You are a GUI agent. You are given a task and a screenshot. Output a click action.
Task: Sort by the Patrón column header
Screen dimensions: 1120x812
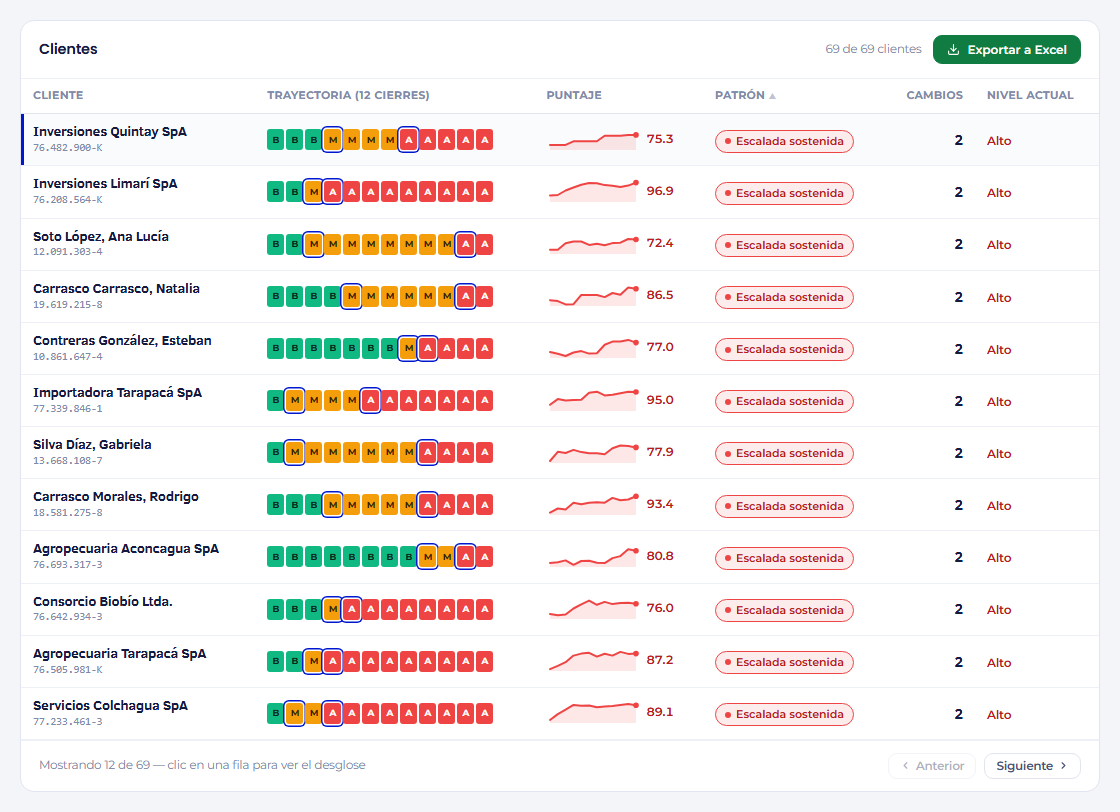[x=745, y=95]
